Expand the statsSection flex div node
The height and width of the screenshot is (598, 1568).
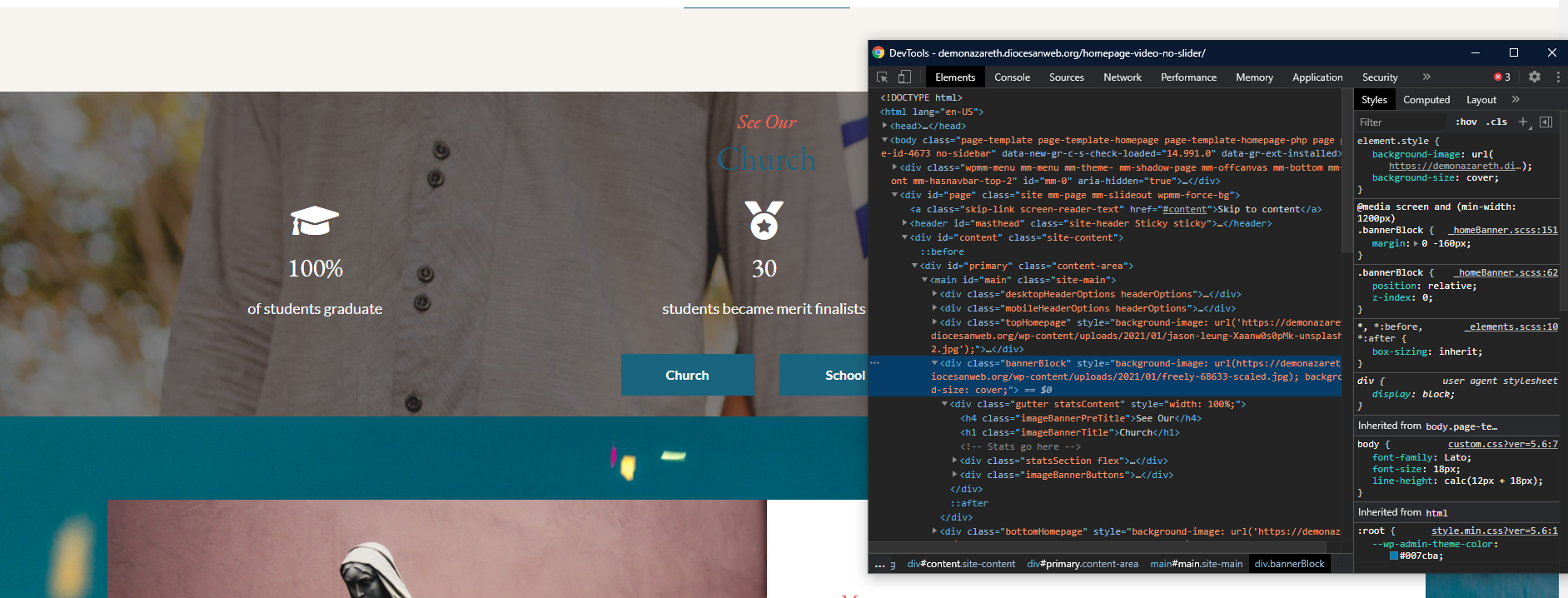pyautogui.click(x=954, y=461)
